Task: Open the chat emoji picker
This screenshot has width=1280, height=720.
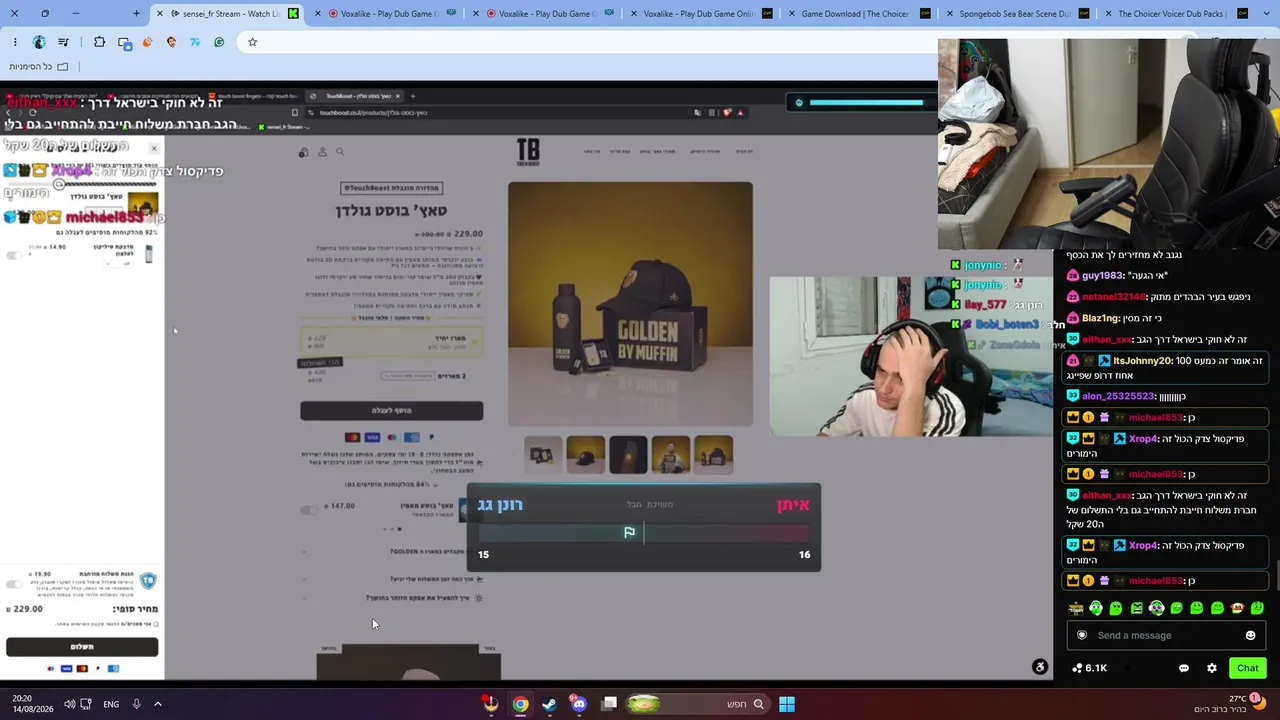Action: [1250, 635]
